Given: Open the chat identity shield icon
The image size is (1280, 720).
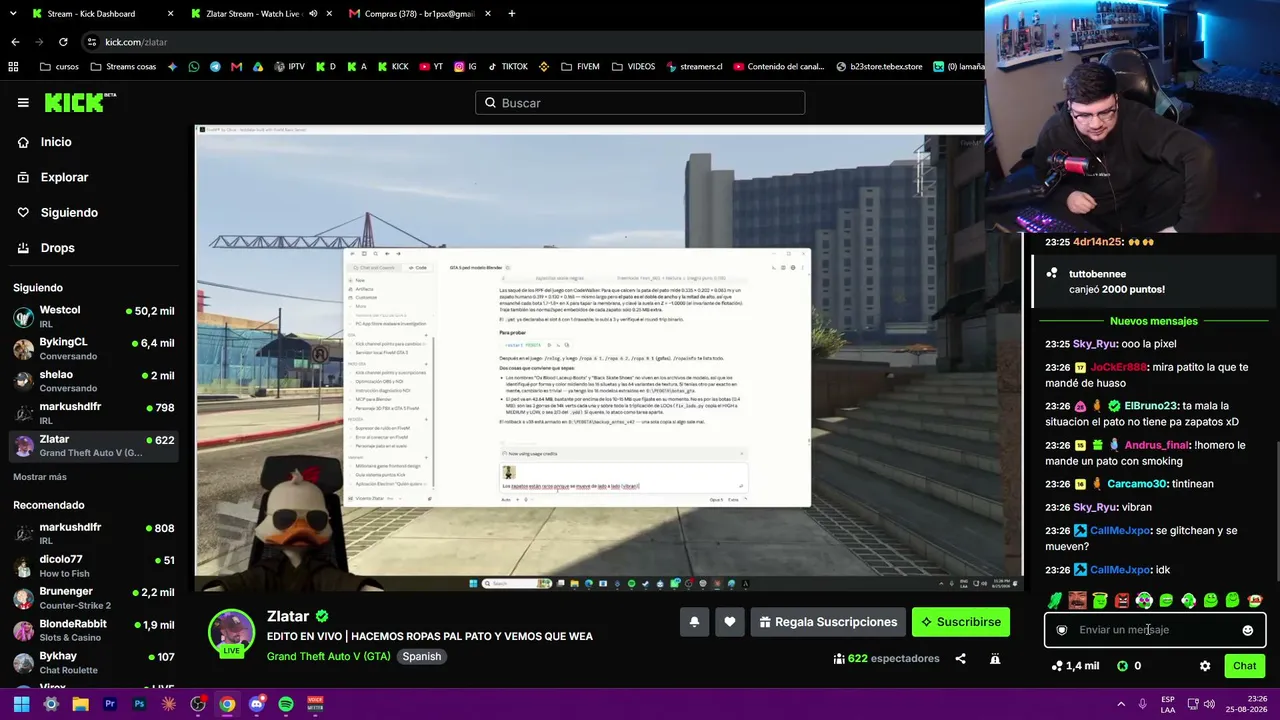Looking at the screenshot, I should click(1062, 630).
